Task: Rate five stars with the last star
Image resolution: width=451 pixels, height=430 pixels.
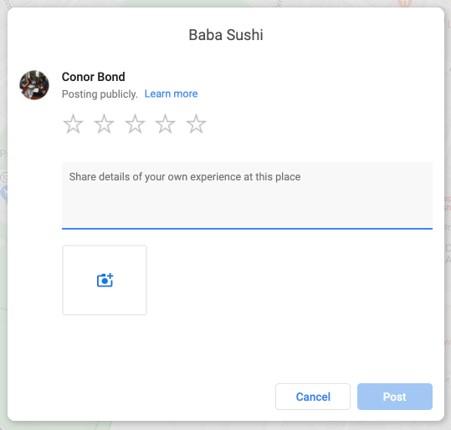Action: tap(196, 124)
